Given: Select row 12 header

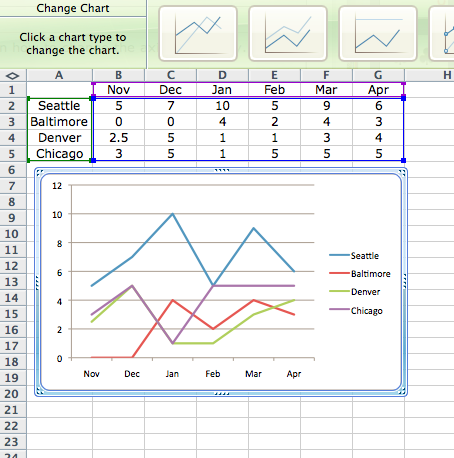Looking at the screenshot, I should (x=13, y=266).
